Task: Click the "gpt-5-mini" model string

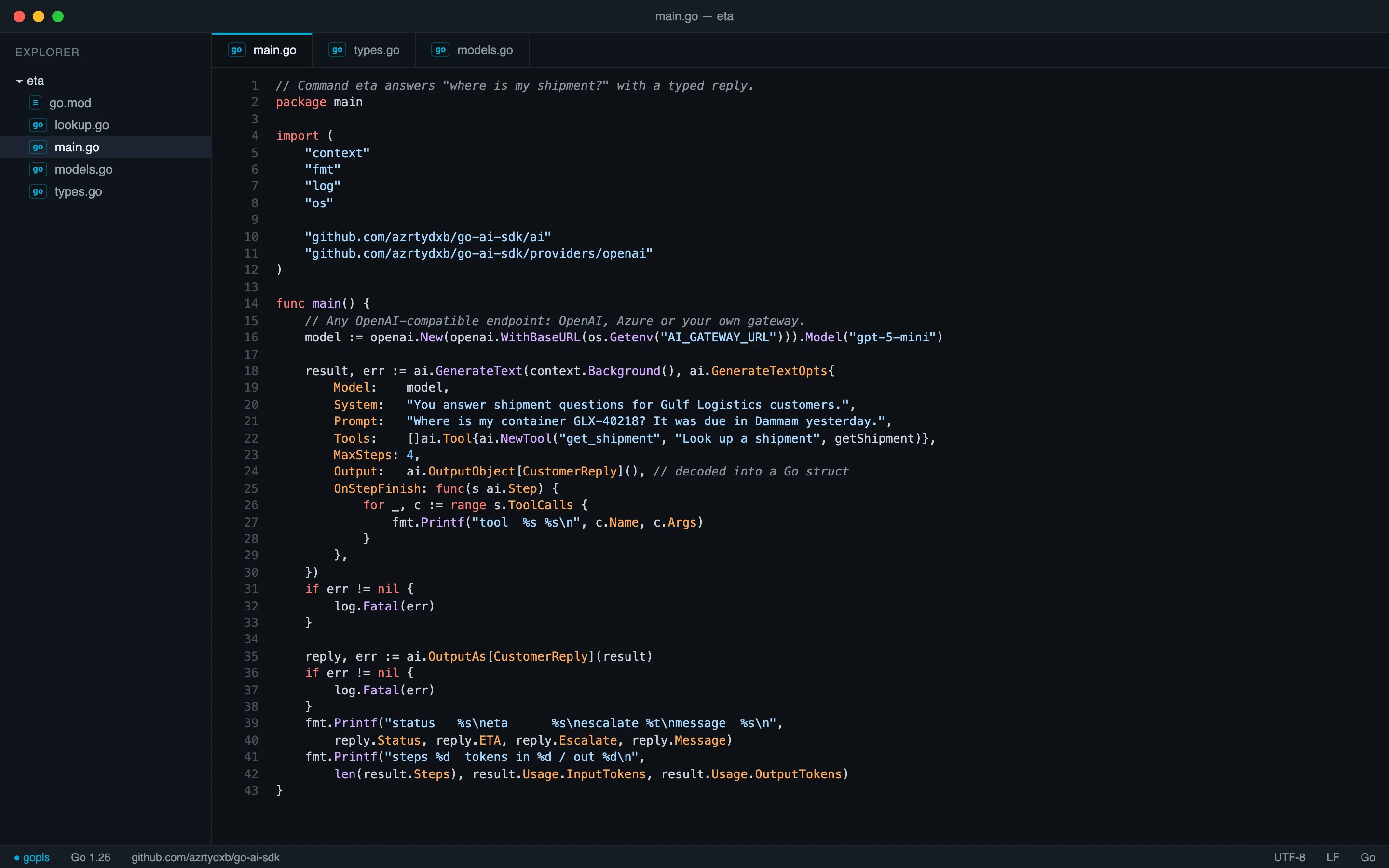Action: pos(893,338)
